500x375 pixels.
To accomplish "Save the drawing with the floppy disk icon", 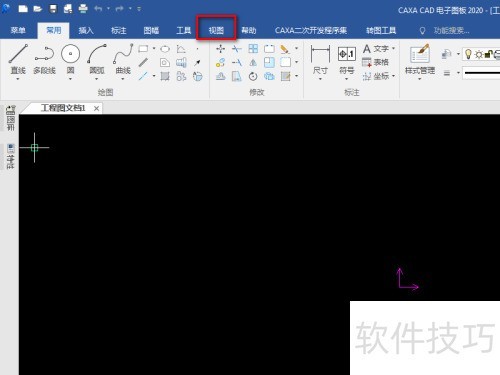I will tap(53, 9).
